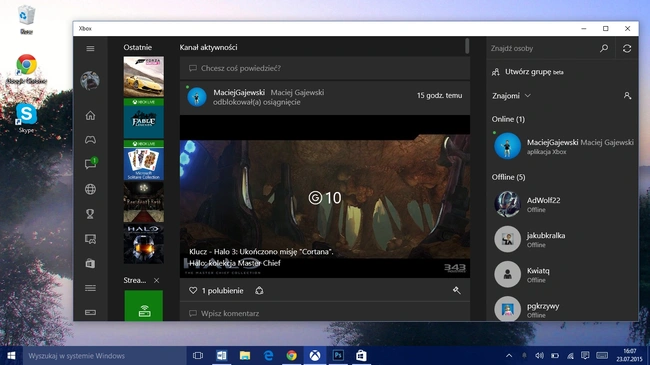Open Store bag icon in Xbox sidebar
Viewport: 650px width, 365px height.
(90, 263)
